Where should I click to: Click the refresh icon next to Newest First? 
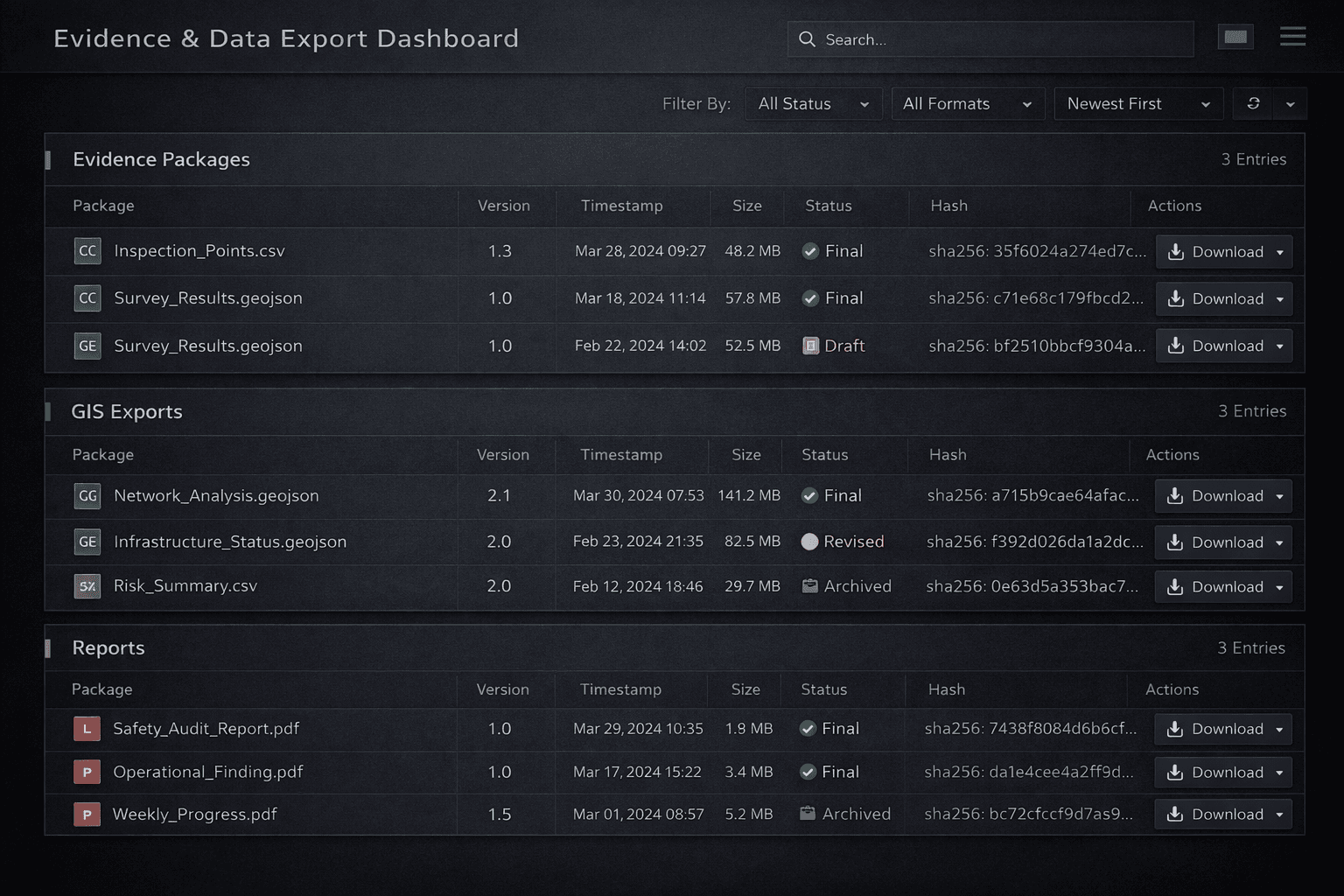1253,103
